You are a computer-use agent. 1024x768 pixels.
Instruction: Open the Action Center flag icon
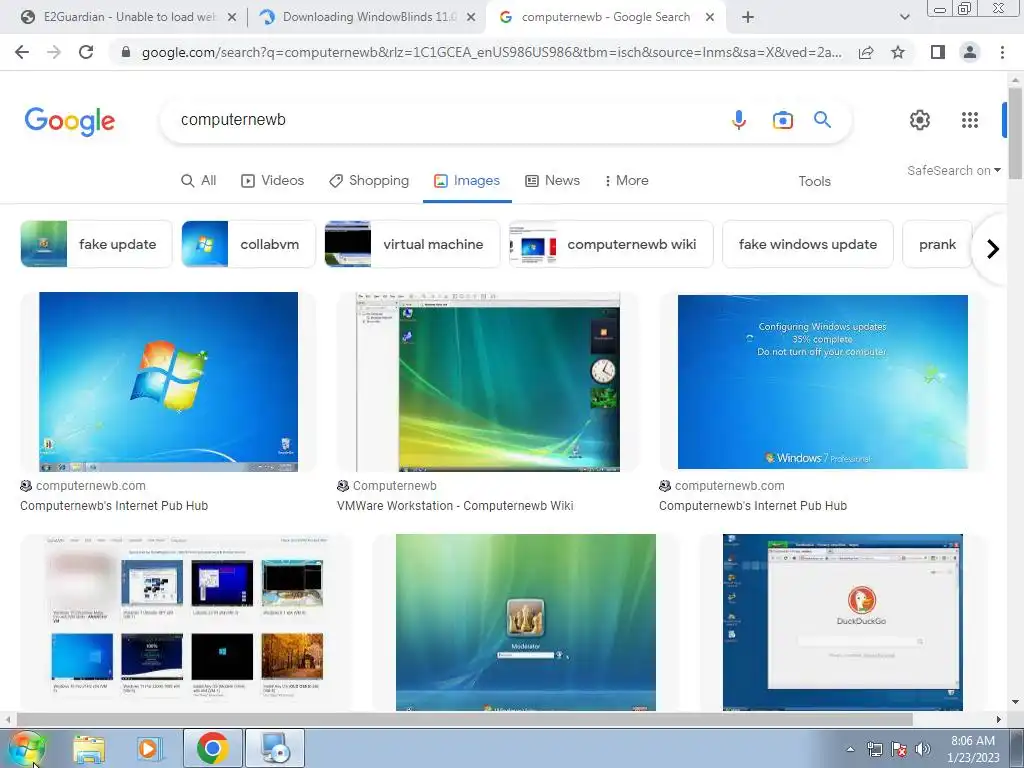point(899,749)
